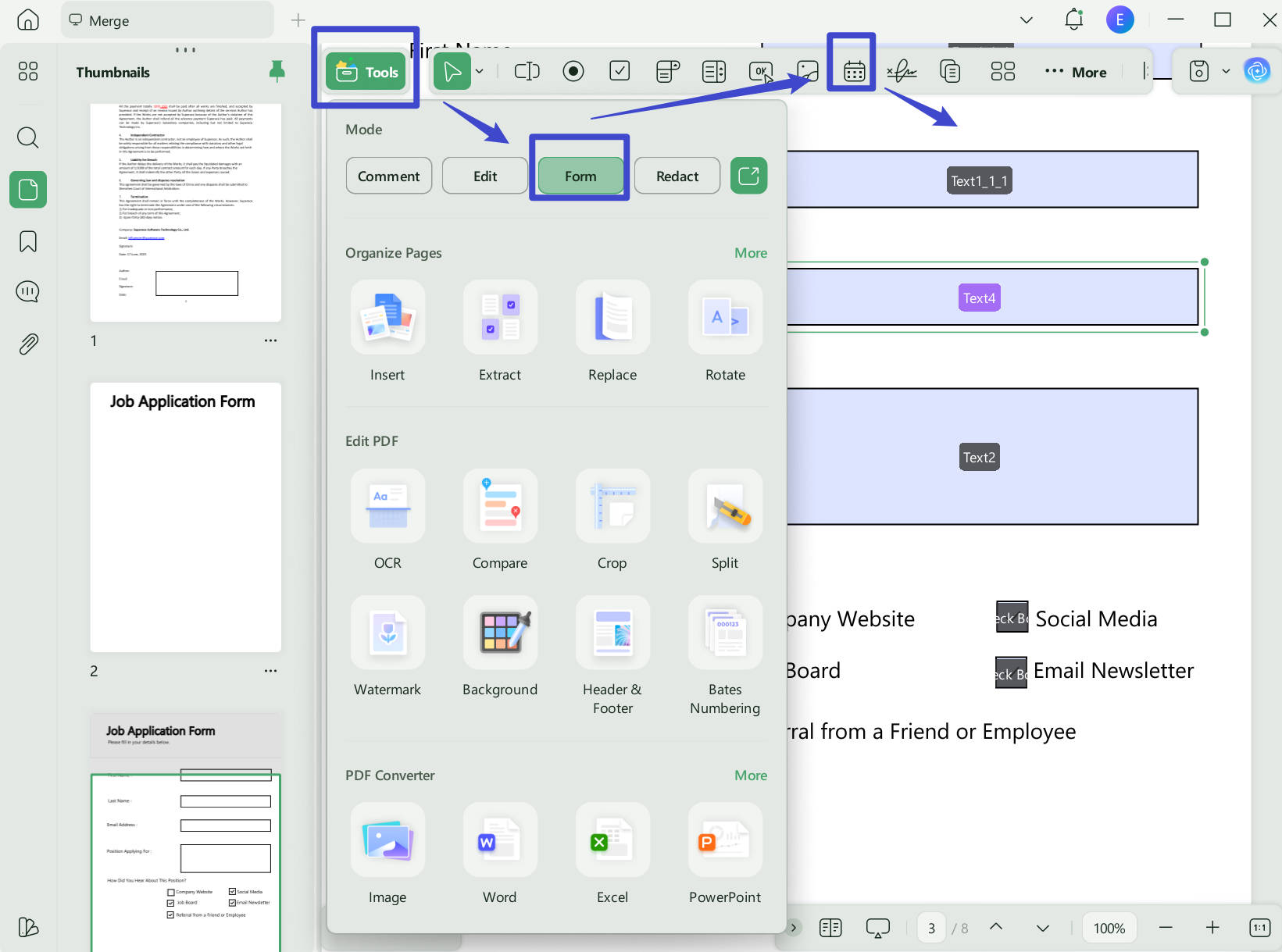The width and height of the screenshot is (1282, 952).
Task: Open the search panel in left sidebar
Action: [x=28, y=137]
